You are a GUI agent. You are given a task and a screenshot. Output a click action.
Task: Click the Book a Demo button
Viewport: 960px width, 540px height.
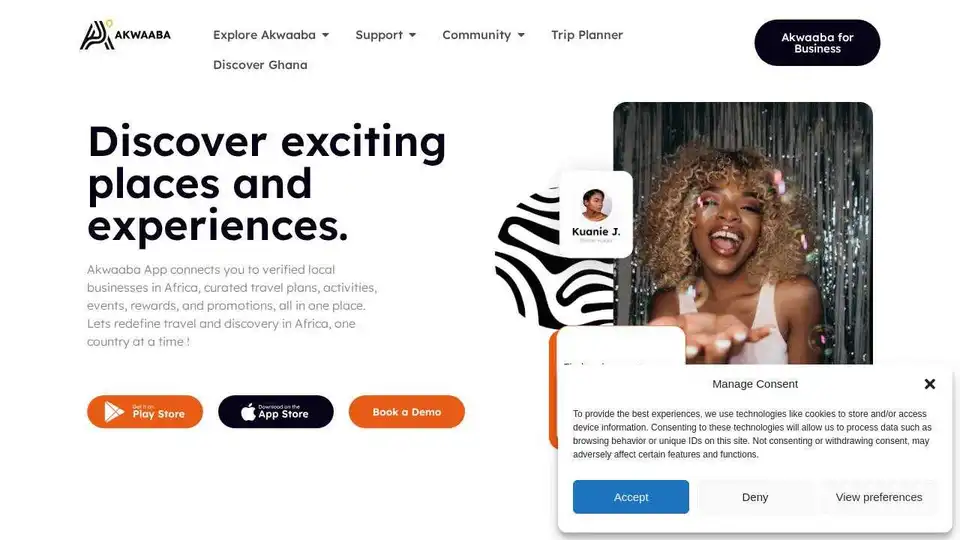407,412
